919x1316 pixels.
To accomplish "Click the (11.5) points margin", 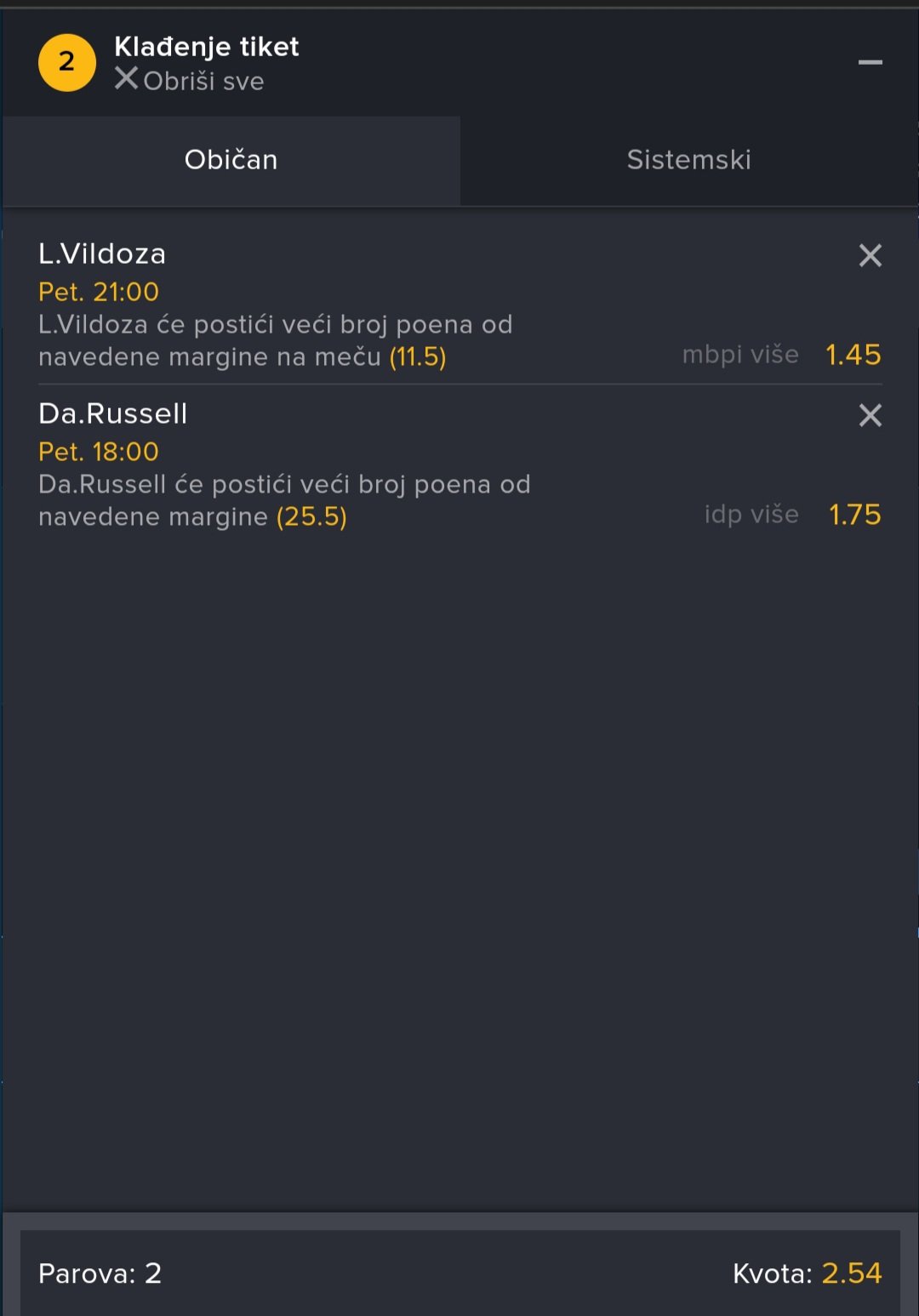I will click(x=418, y=356).
